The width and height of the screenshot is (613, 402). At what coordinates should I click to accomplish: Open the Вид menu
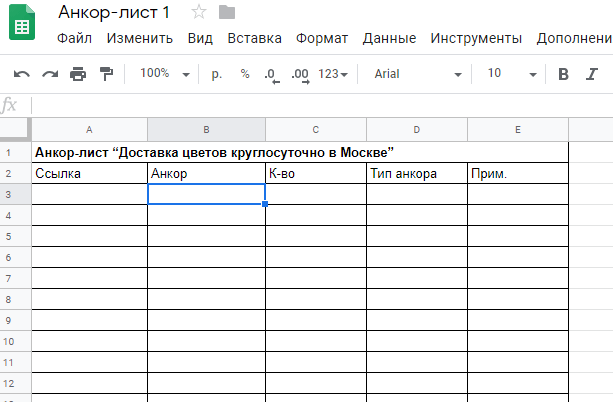pyautogui.click(x=200, y=38)
